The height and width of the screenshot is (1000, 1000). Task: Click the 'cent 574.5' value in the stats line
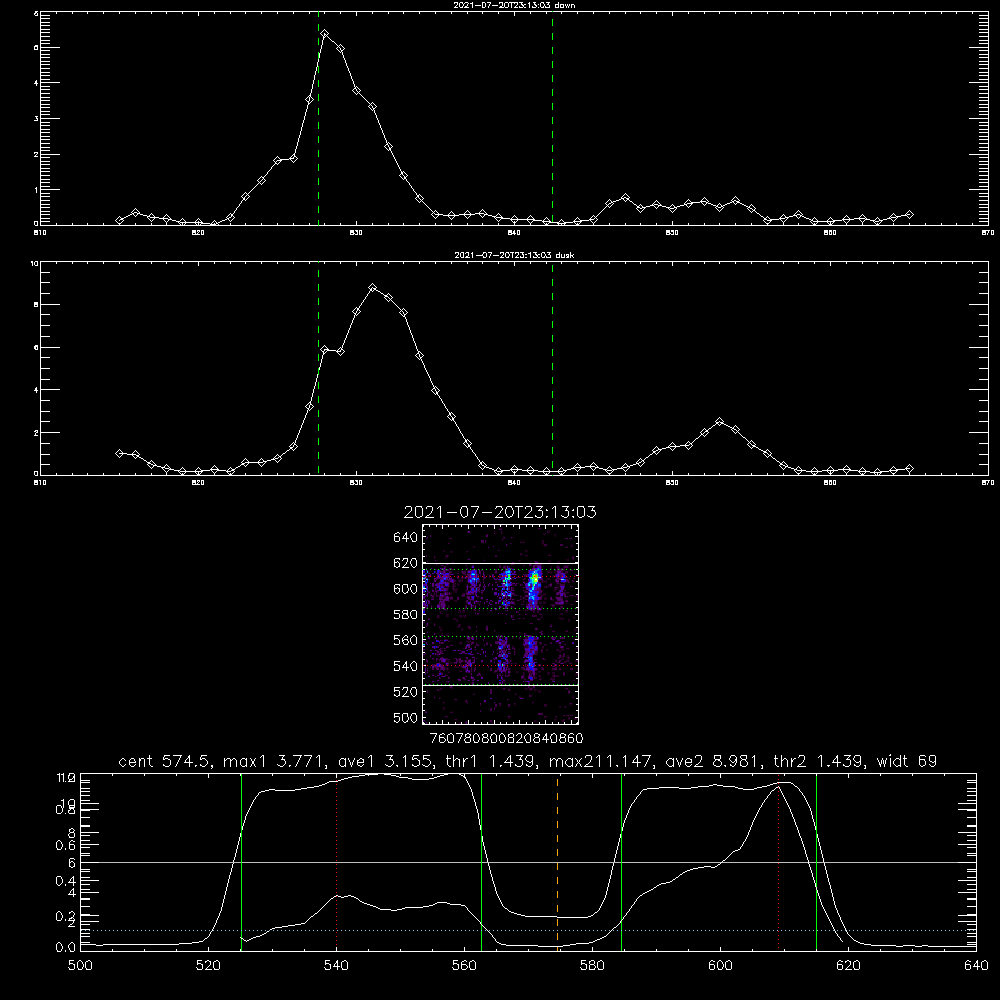tap(167, 761)
